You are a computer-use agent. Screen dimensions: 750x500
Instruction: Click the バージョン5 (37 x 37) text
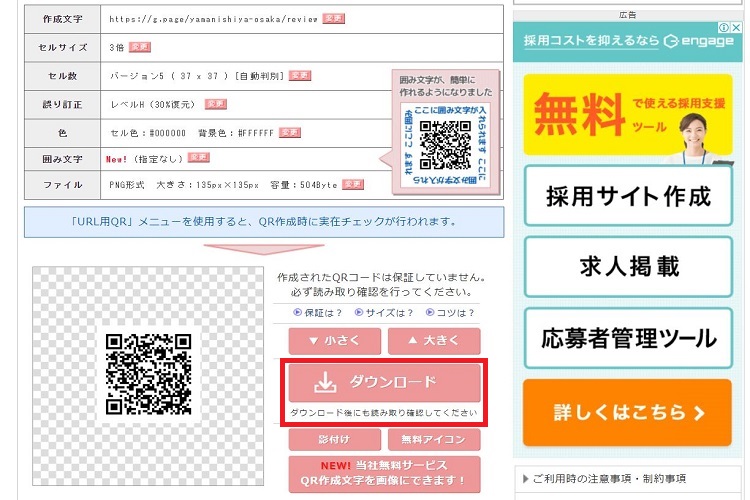197,76
